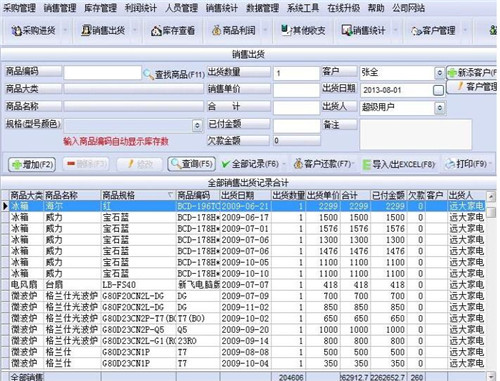This screenshot has height=381, width=500.
Task: Expand 销售出货 toolbar dropdown arrow
Action: coord(135,31)
